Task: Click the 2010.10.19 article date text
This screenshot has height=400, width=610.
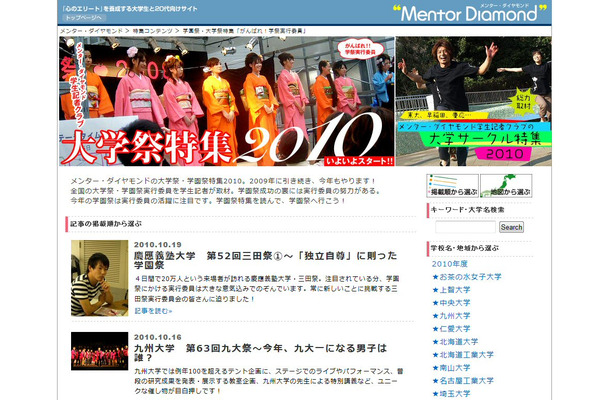Action: [x=158, y=245]
